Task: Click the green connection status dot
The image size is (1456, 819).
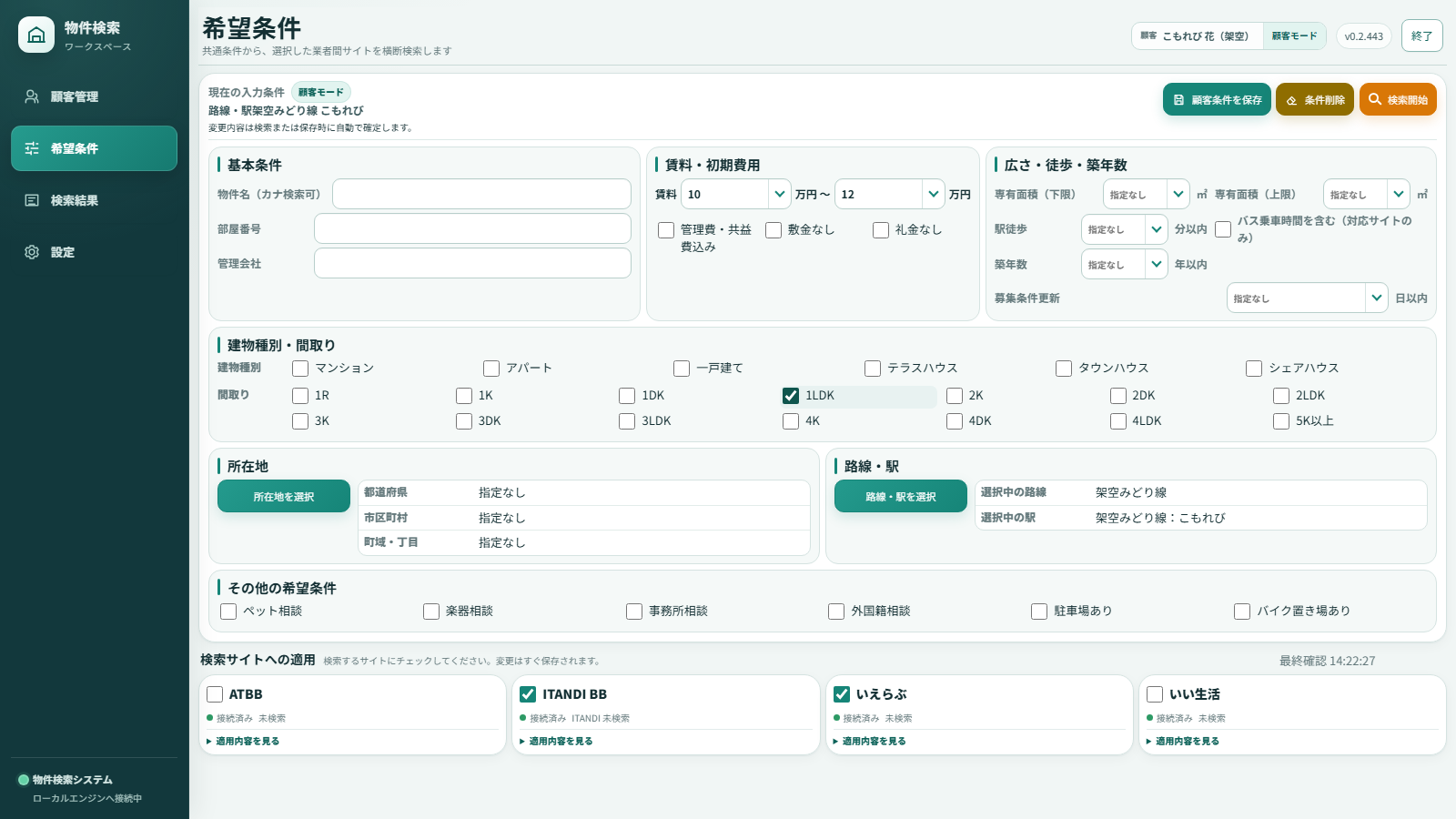Action: point(24,780)
